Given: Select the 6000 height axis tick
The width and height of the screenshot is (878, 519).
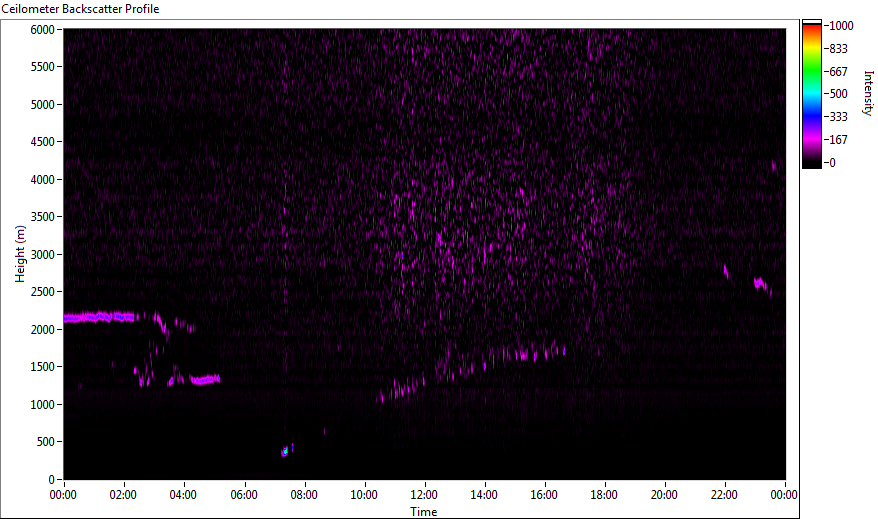Looking at the screenshot, I should [42, 30].
